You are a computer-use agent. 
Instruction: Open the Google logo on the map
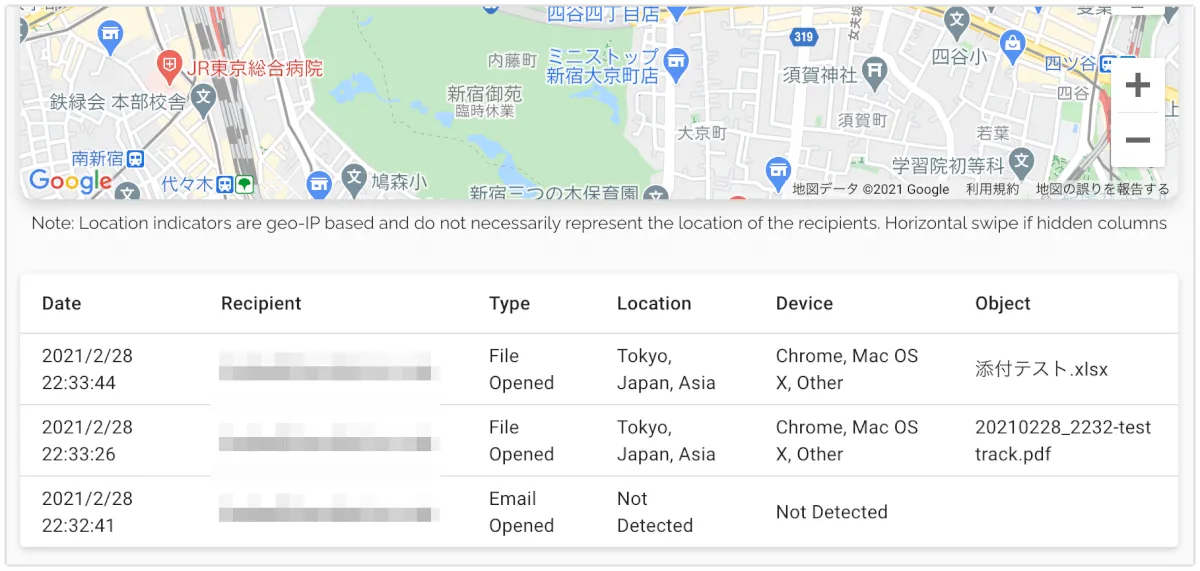click(70, 181)
